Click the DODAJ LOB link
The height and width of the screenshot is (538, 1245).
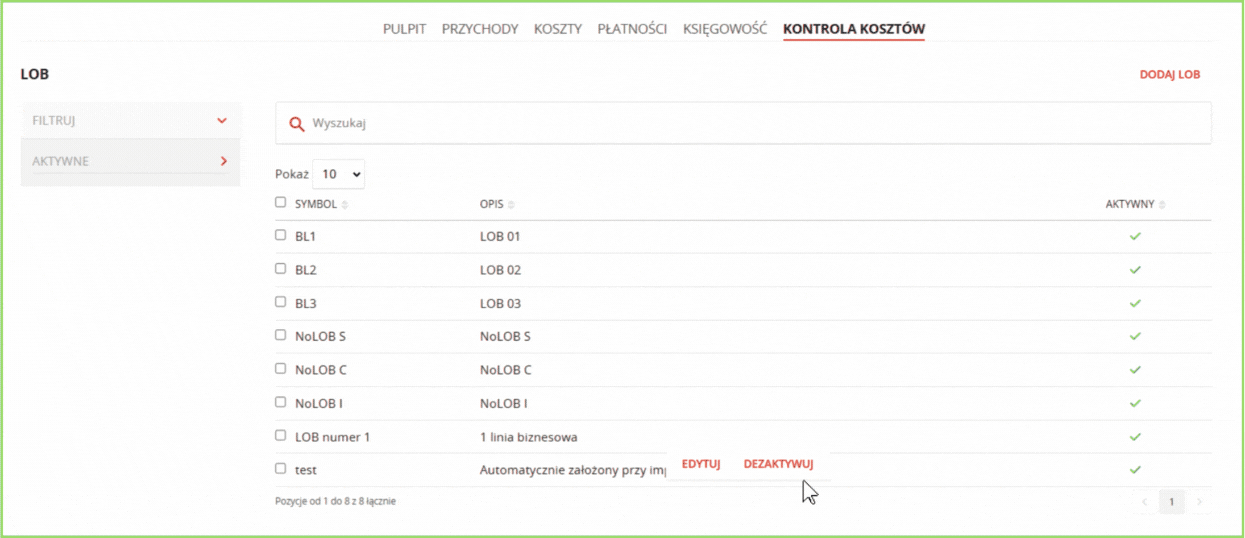tap(1170, 75)
